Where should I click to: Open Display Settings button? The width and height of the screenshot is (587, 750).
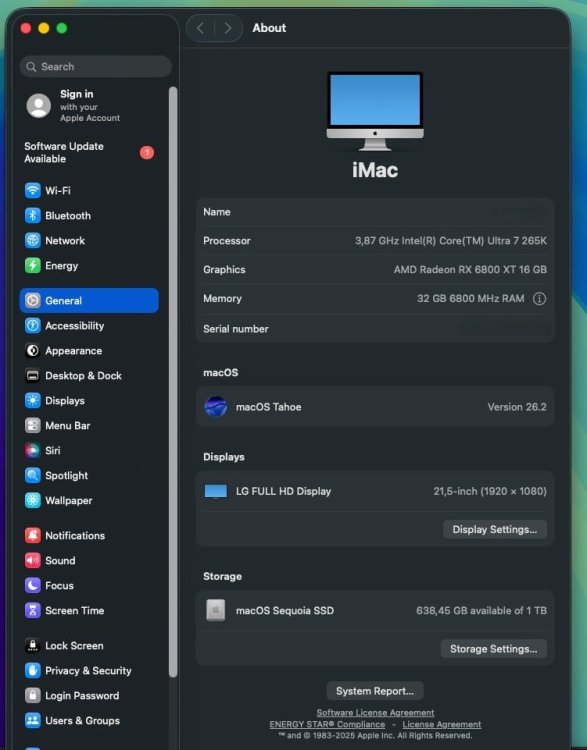click(x=495, y=529)
